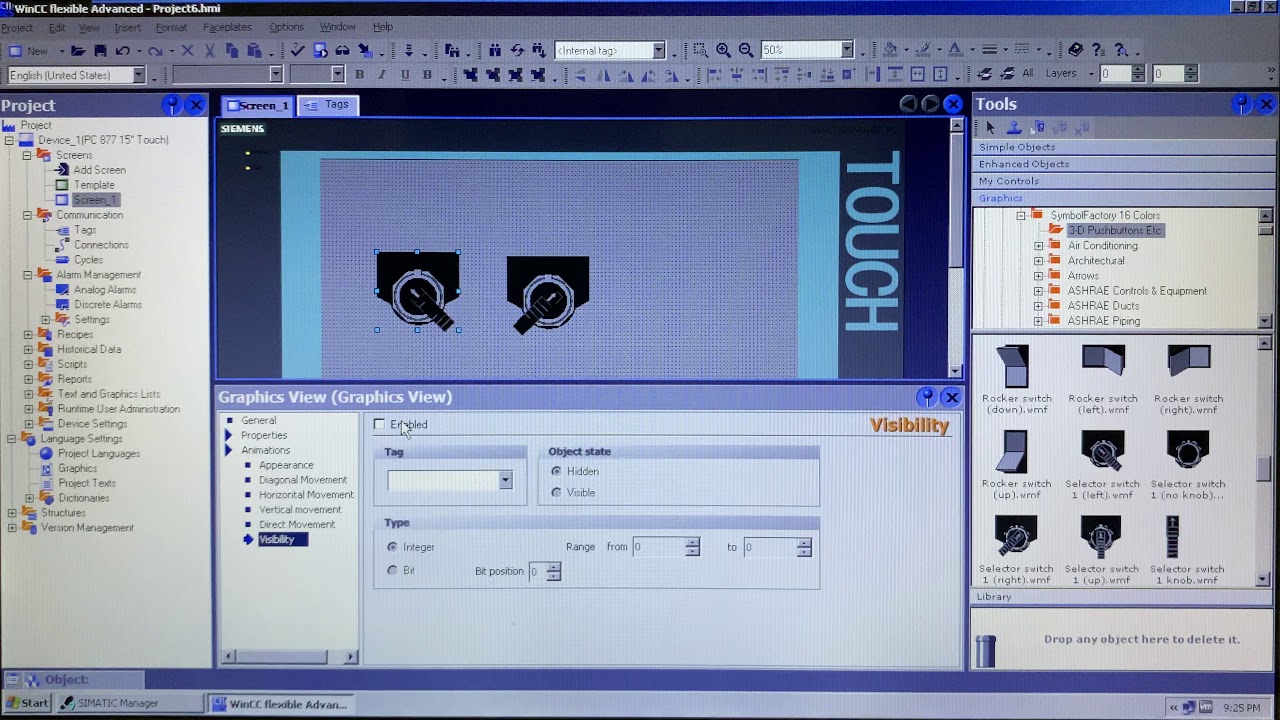The width and height of the screenshot is (1280, 720).
Task: Switch to the Tags tab
Action: click(328, 105)
